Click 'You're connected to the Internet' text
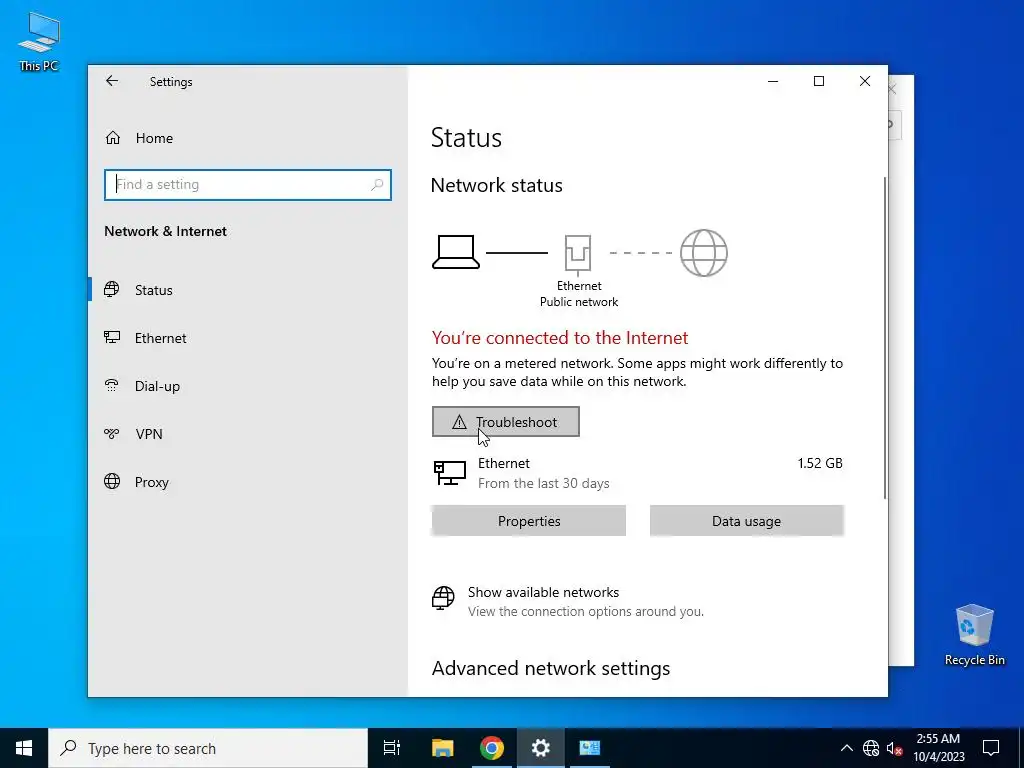This screenshot has height=768, width=1024. [x=560, y=338]
